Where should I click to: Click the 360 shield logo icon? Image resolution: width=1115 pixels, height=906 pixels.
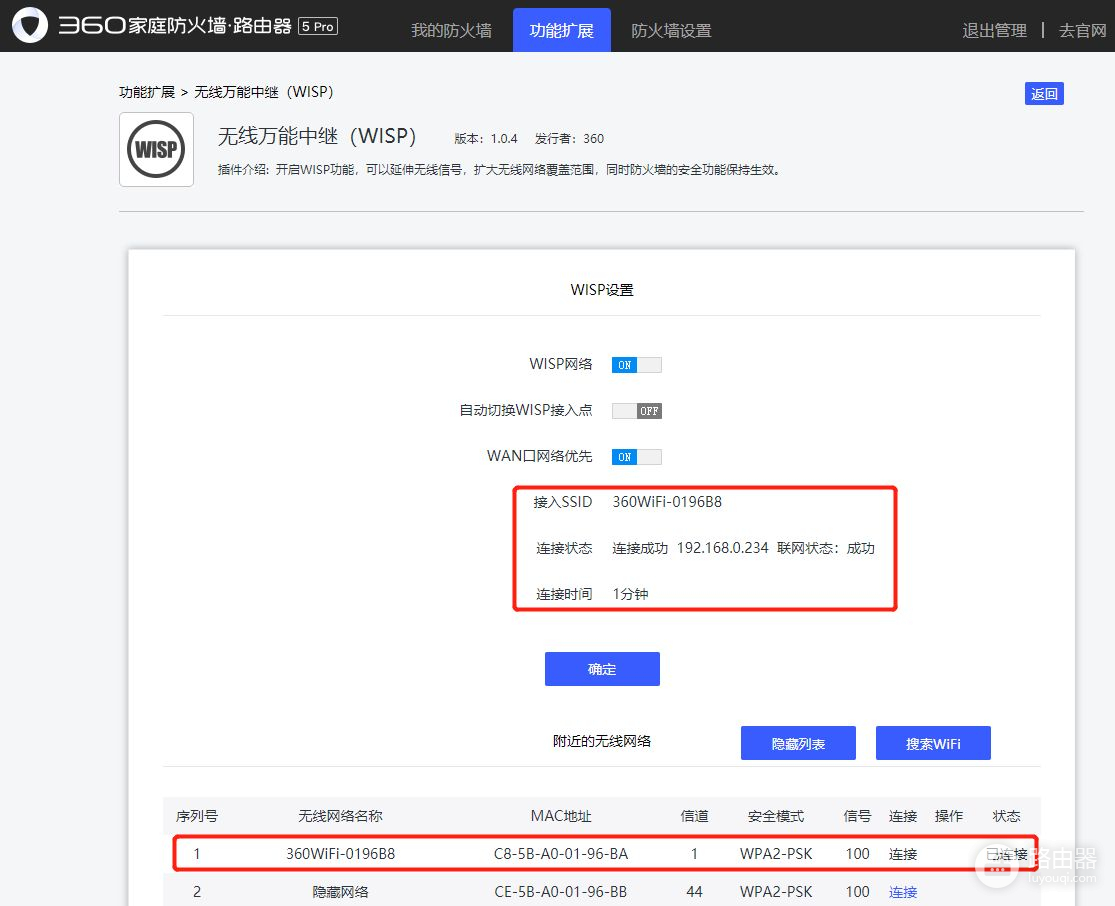(x=30, y=26)
